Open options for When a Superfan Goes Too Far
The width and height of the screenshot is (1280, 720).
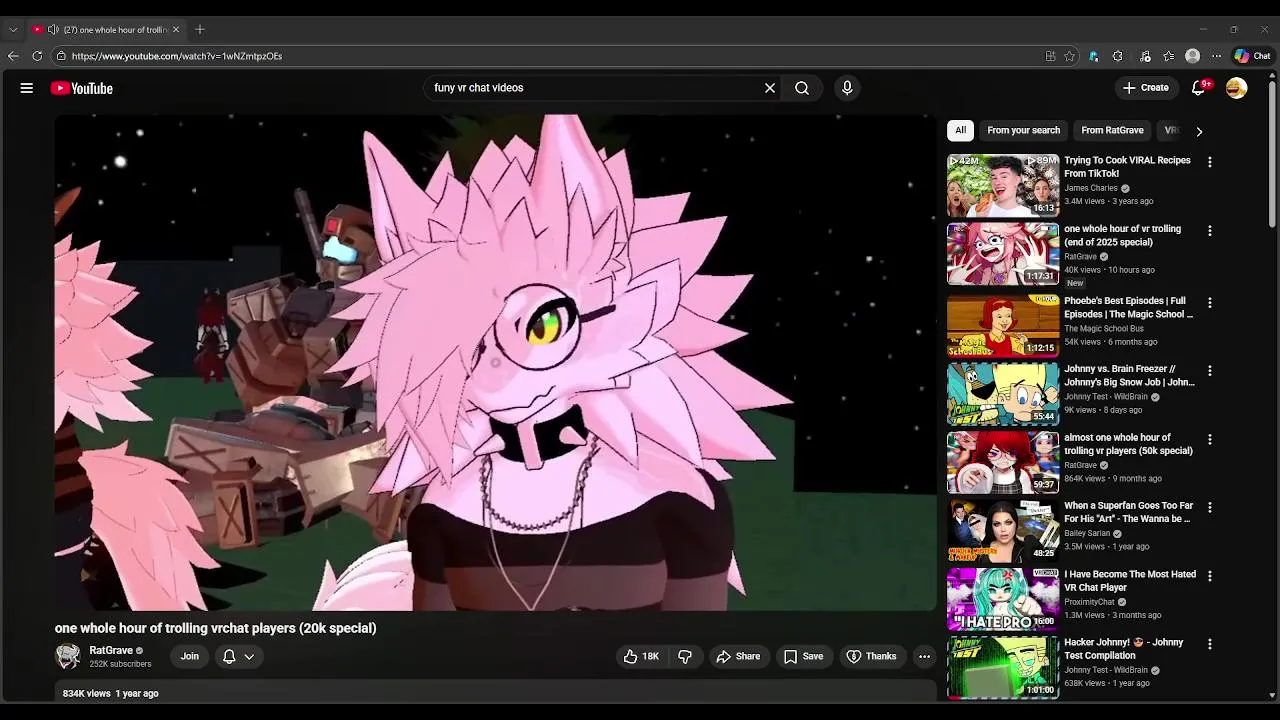(x=1210, y=507)
